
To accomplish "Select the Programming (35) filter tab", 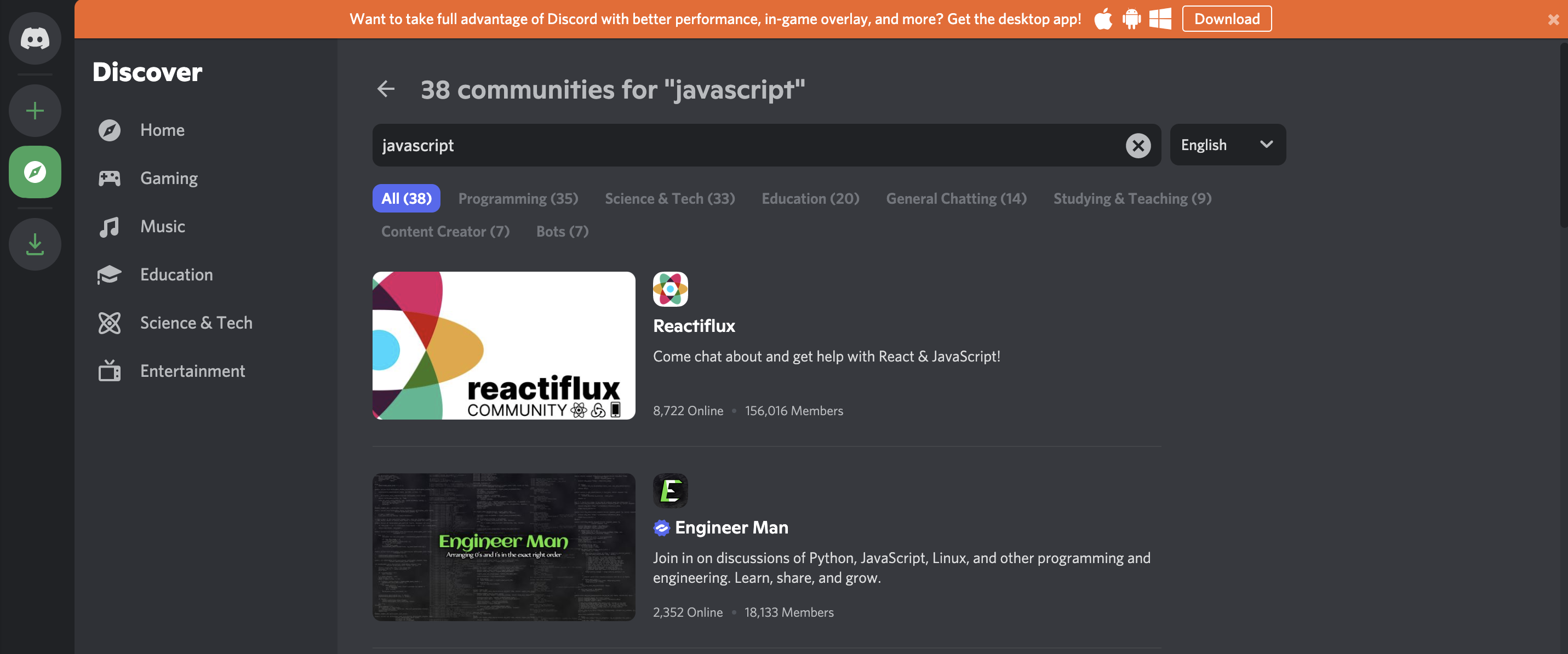I will pos(518,198).
